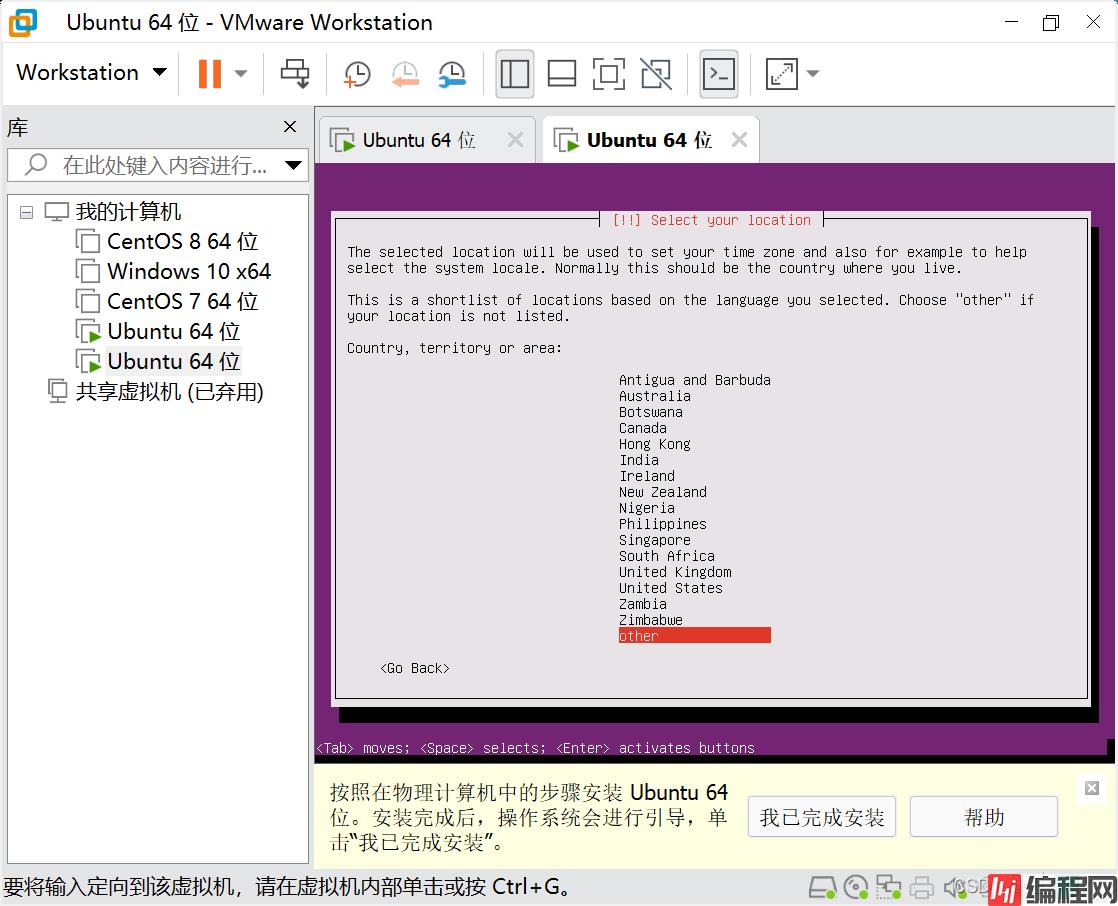Enter full screen mode icon
Viewport: 1118px width, 906px height.
pos(608,73)
